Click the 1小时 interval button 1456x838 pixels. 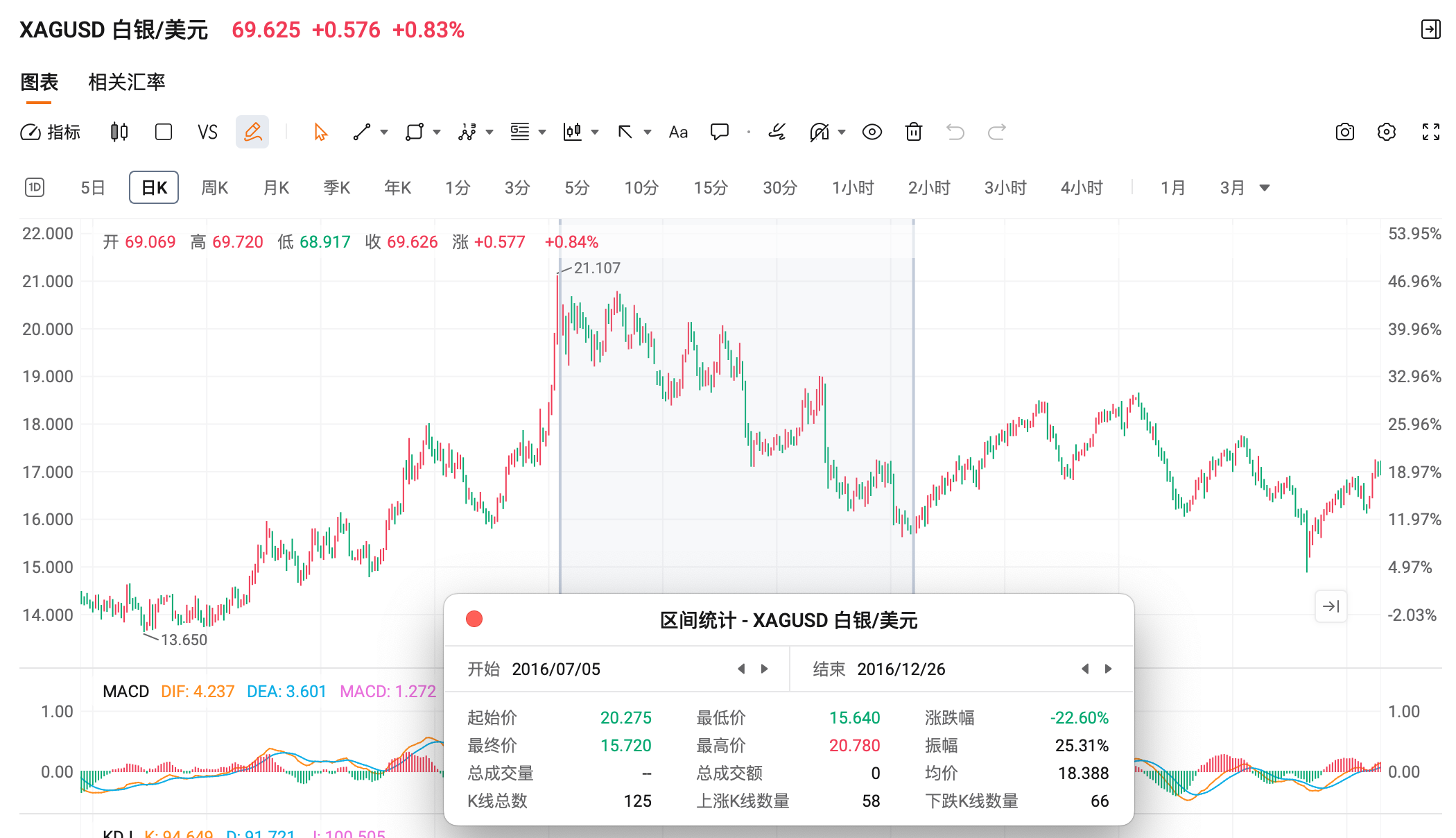853,187
